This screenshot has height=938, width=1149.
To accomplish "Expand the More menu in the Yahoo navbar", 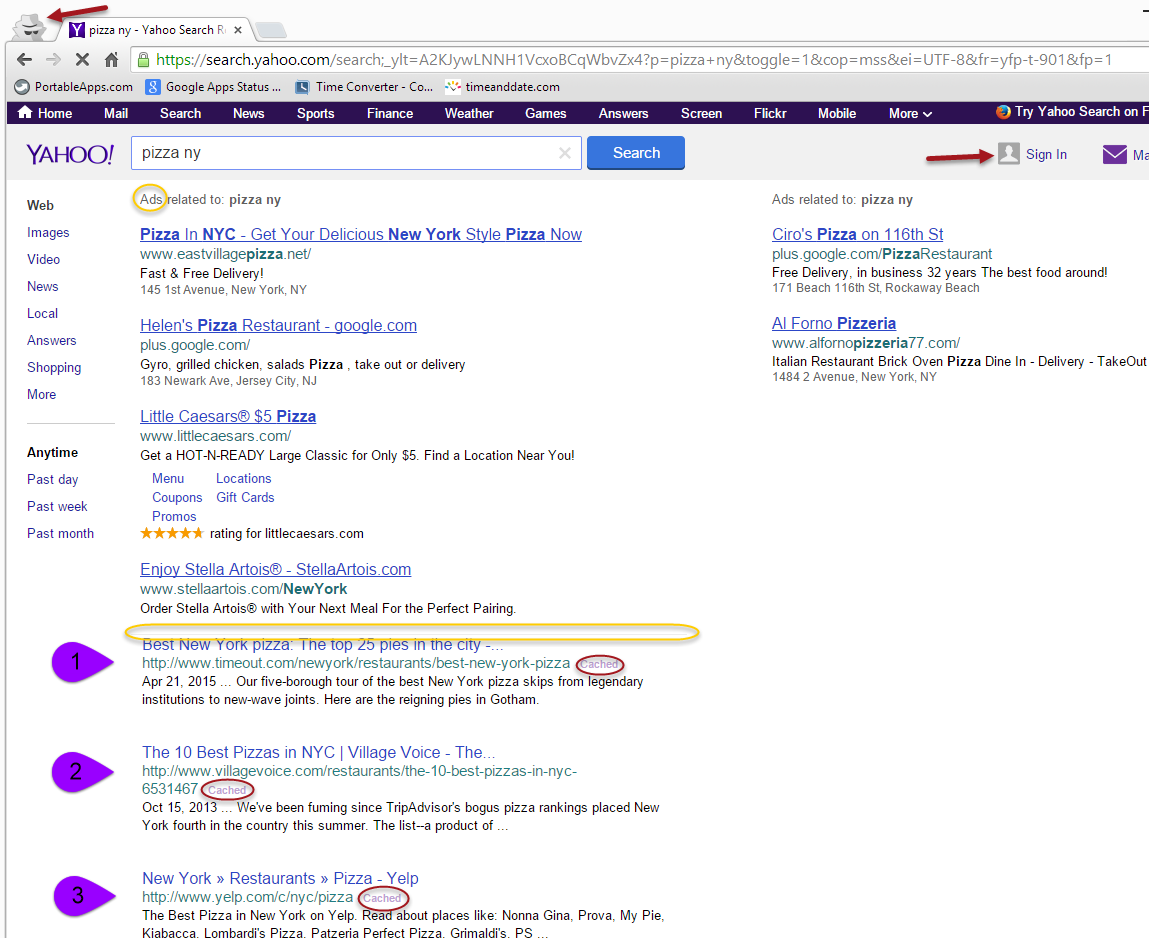I will [910, 113].
